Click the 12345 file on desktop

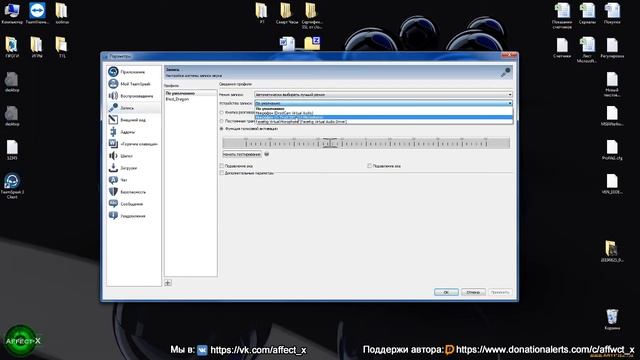coord(12,150)
